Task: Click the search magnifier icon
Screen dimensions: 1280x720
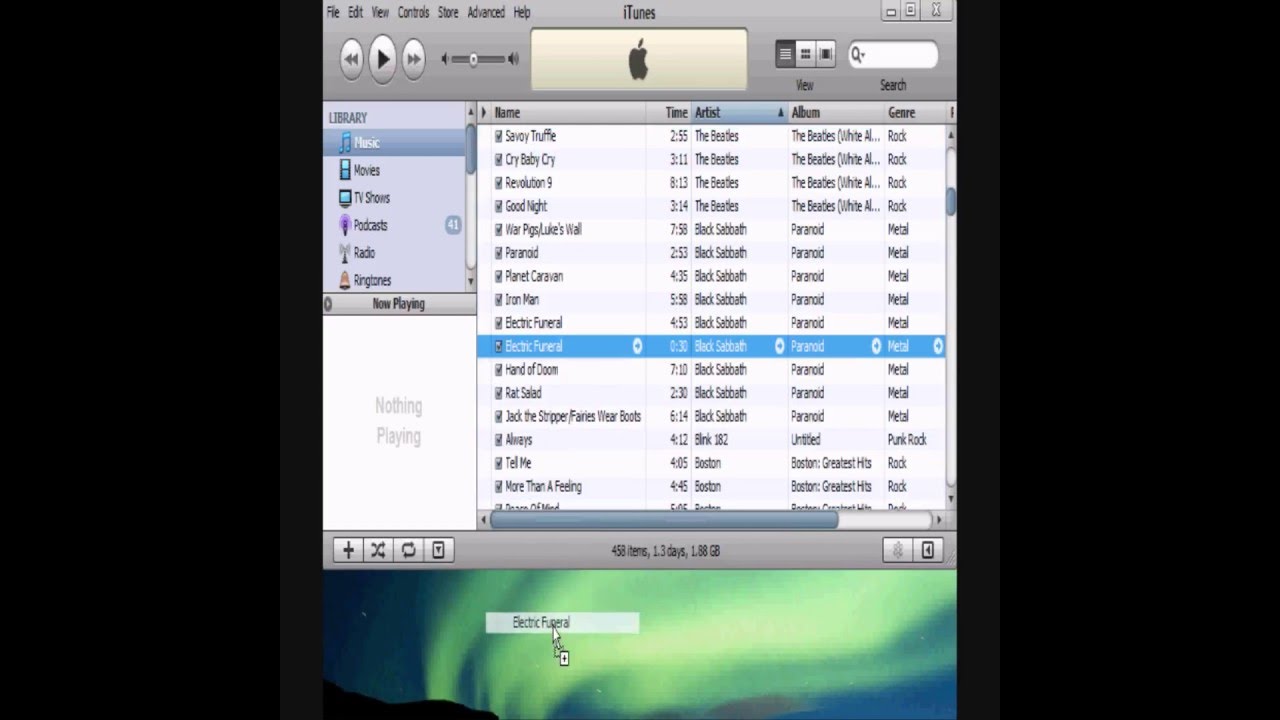Action: (857, 55)
